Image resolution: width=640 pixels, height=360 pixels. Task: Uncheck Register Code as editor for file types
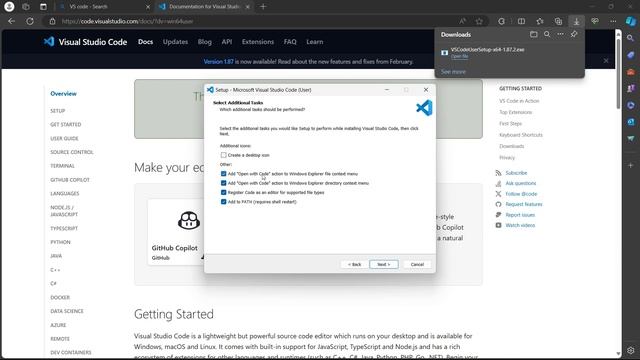pos(223,193)
